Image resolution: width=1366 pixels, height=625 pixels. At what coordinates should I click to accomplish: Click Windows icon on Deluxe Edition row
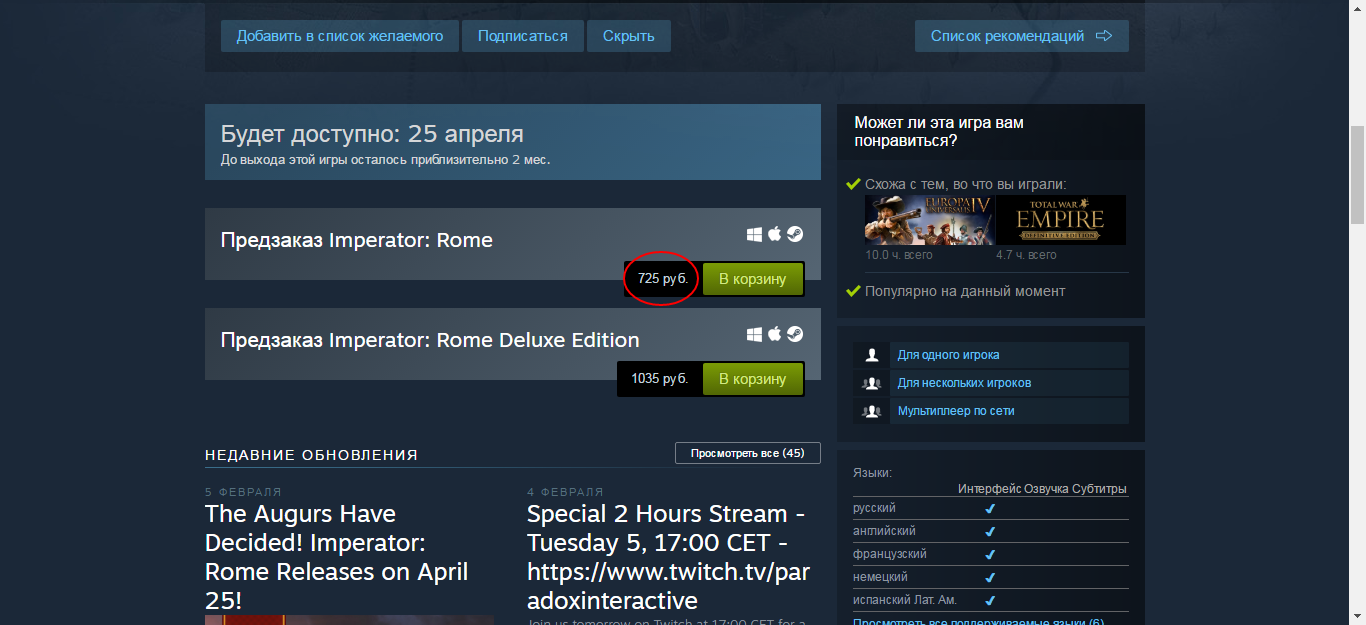coord(755,334)
